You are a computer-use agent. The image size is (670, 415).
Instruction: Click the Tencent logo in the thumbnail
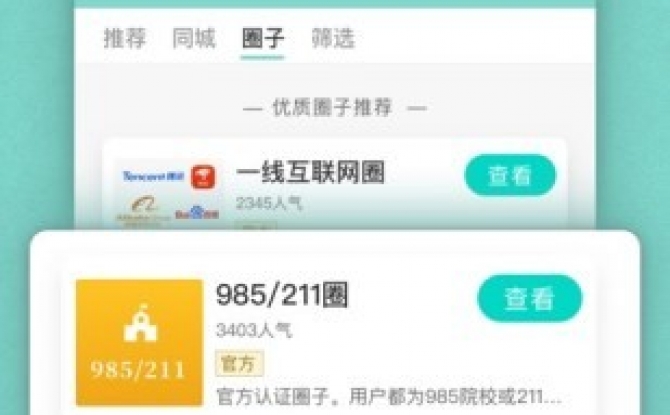[x=153, y=176]
